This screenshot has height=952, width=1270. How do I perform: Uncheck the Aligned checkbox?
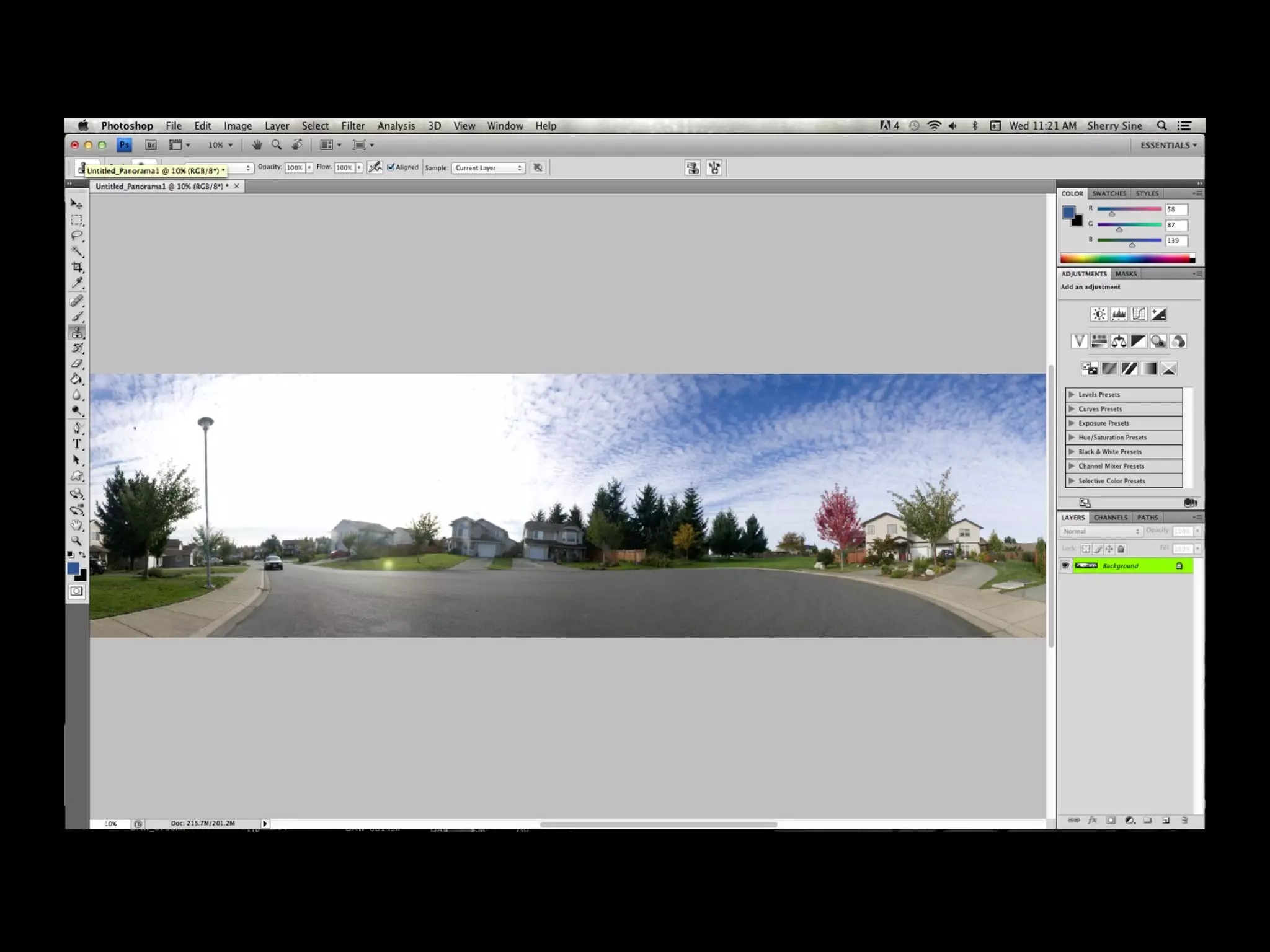tap(391, 167)
